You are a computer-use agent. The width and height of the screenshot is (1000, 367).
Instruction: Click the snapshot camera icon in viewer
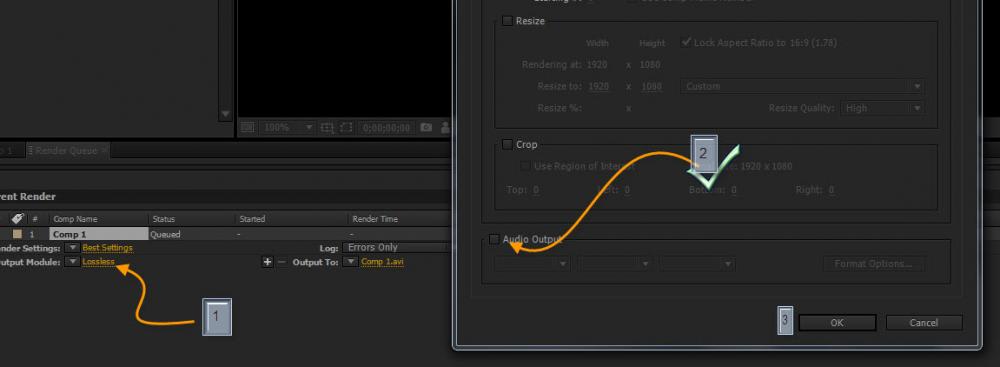(x=426, y=128)
